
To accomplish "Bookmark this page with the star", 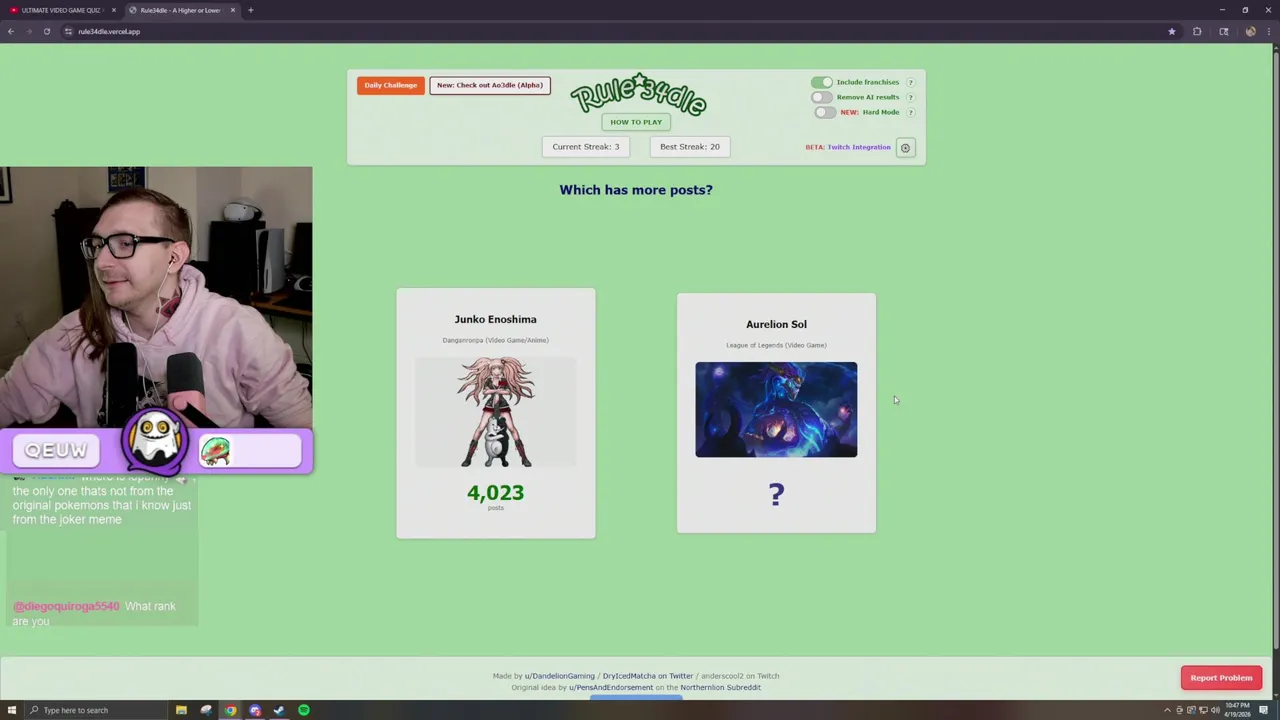I will pyautogui.click(x=1171, y=31).
